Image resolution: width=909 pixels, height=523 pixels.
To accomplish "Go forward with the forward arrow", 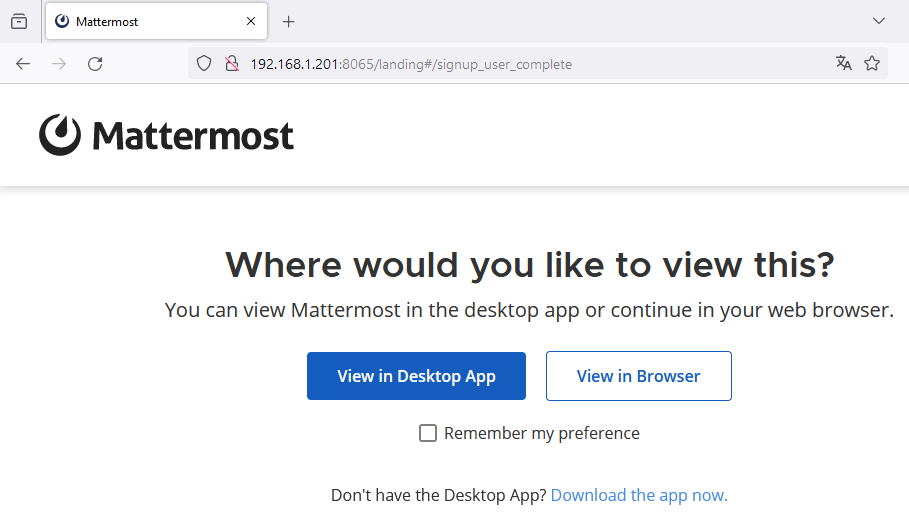I will pyautogui.click(x=59, y=64).
